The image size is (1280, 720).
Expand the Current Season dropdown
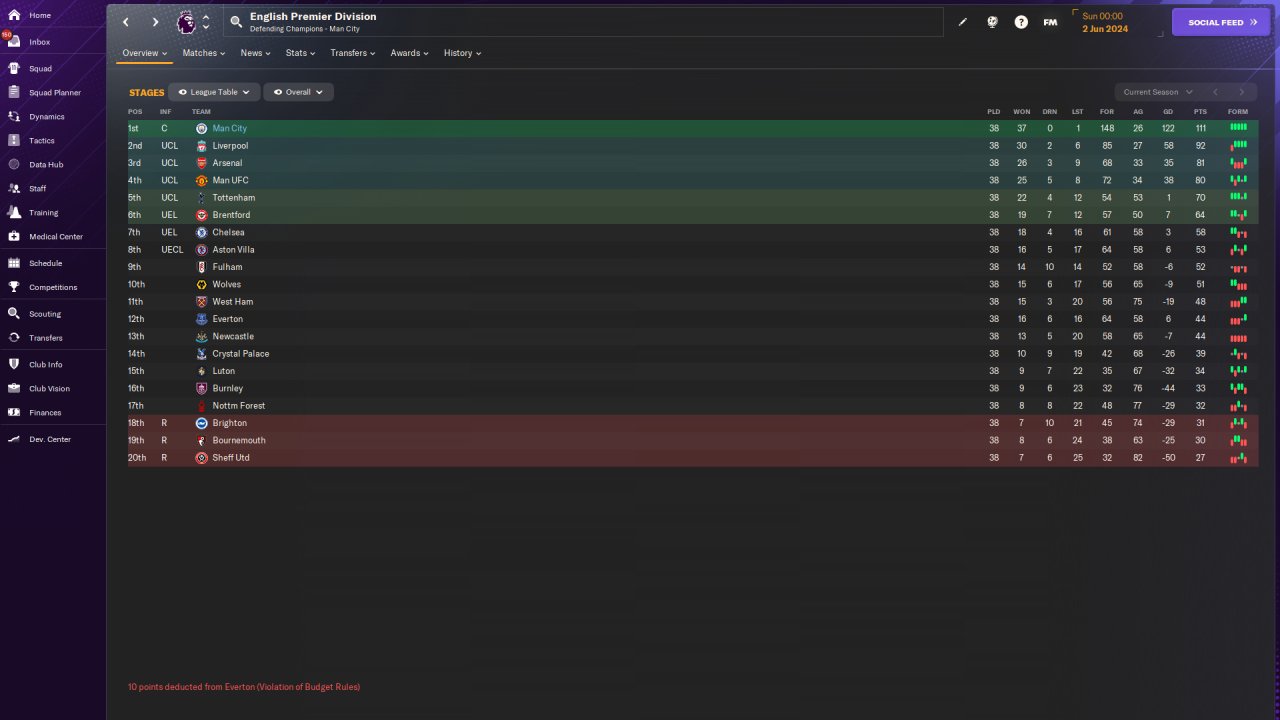1157,92
